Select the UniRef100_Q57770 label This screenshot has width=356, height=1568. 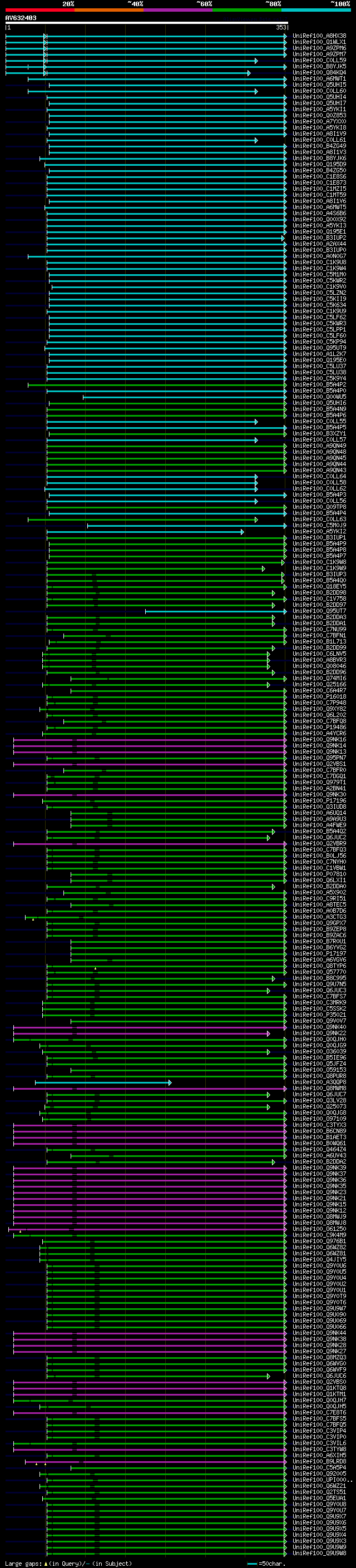coord(319,972)
